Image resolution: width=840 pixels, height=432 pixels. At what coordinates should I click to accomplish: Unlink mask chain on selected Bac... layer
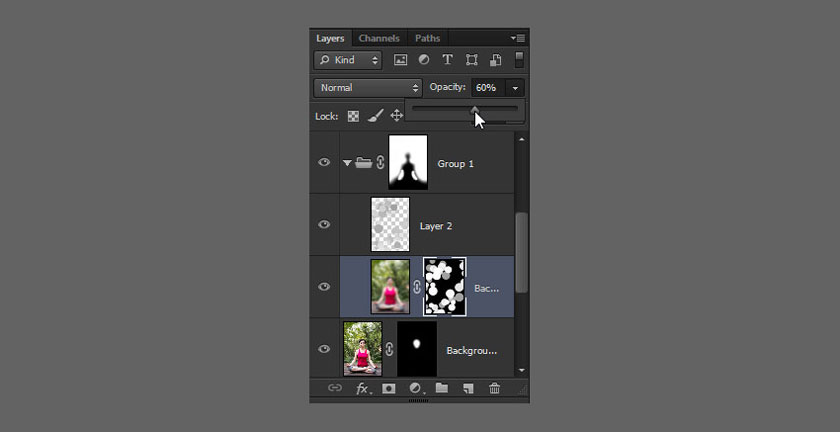(417, 287)
